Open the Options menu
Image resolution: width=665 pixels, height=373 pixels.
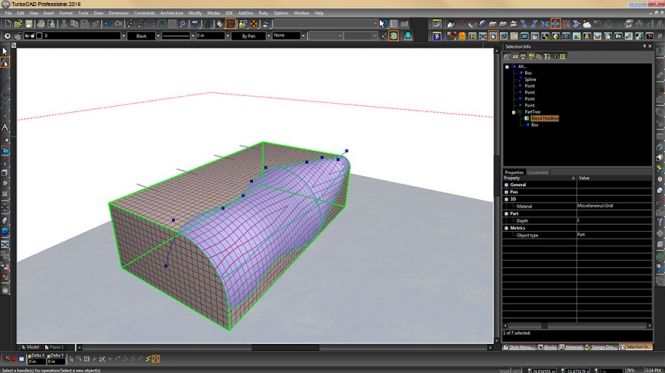pos(281,13)
